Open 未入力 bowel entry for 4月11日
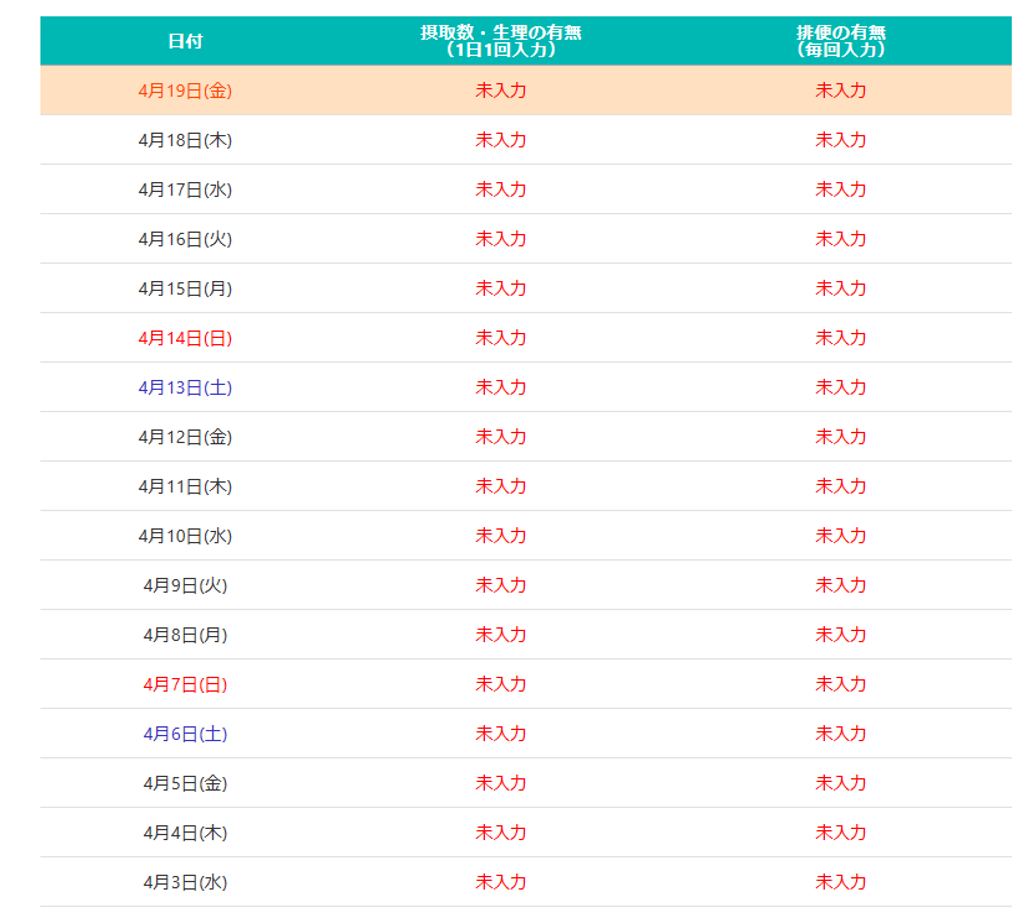This screenshot has height=907, width=1033. click(841, 486)
